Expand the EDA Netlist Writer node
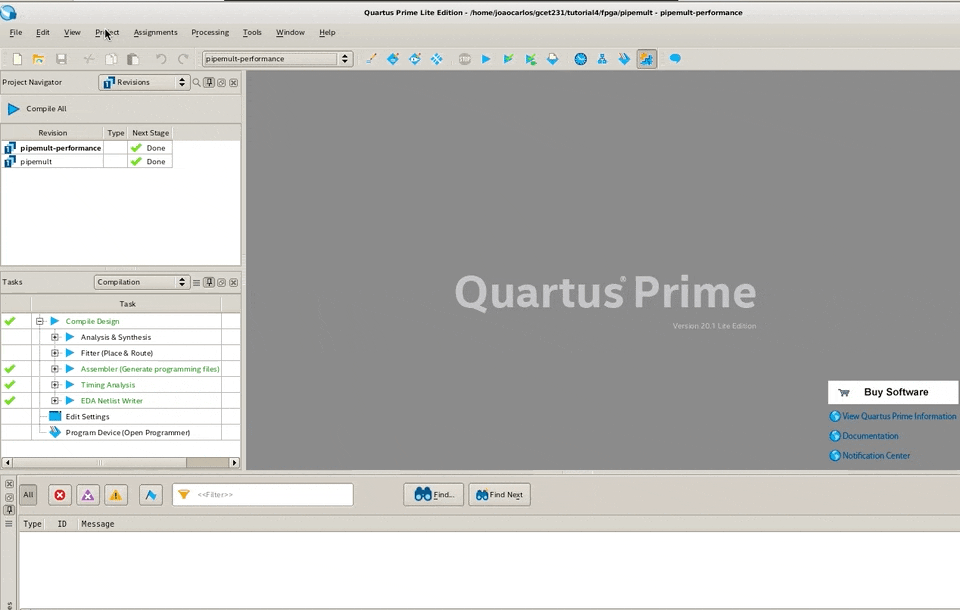The width and height of the screenshot is (960, 610). coord(55,401)
